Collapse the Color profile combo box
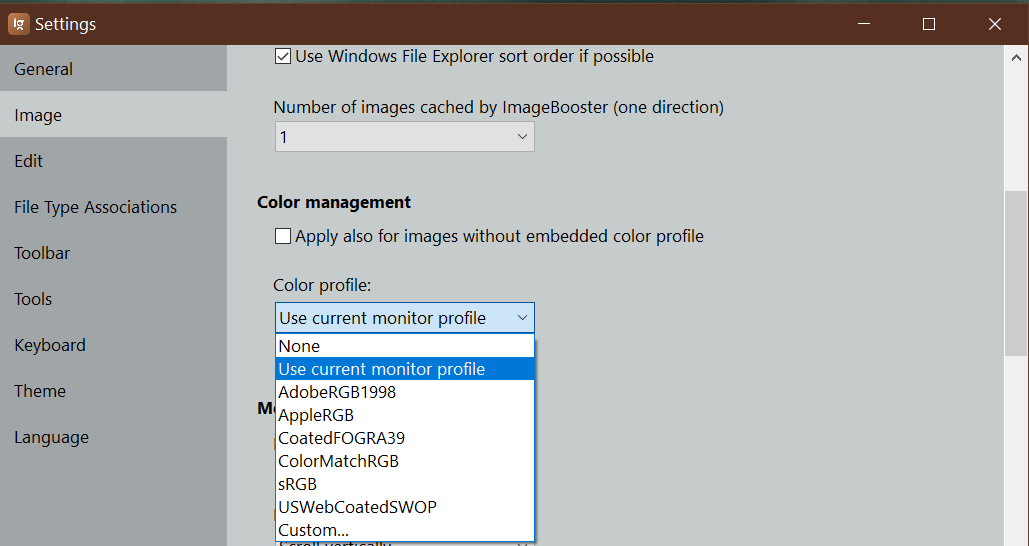This screenshot has height=546, width=1029. click(x=404, y=318)
